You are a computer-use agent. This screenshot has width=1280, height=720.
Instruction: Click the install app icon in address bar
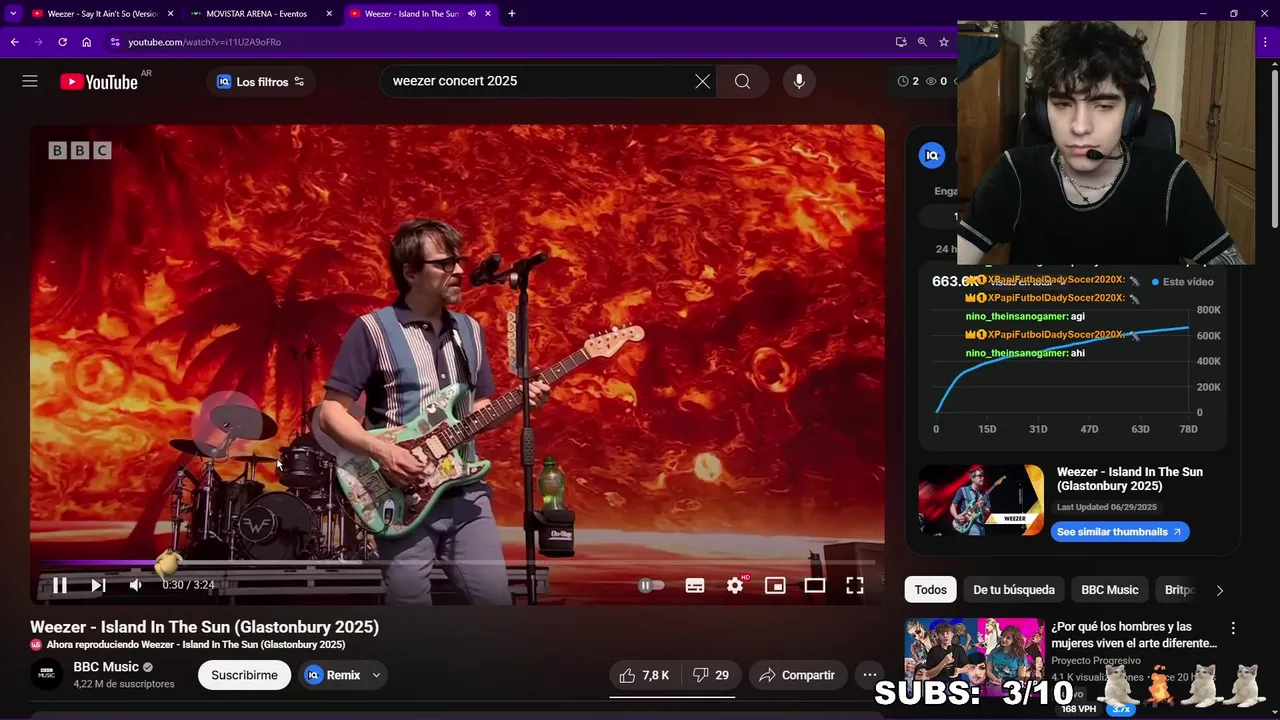(901, 42)
